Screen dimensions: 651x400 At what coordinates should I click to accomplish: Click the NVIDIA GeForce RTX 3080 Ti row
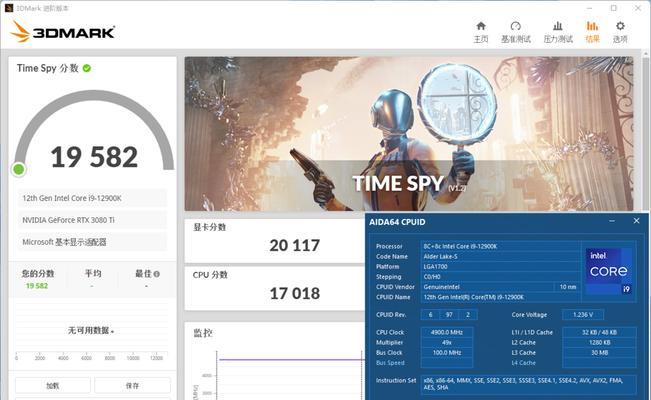tap(92, 220)
